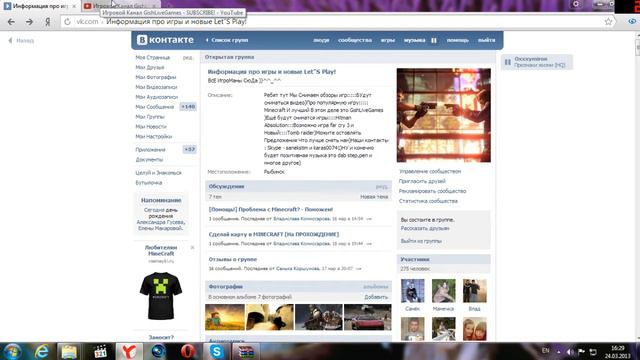Open Мои Аудиозаписи in the sidebar
The image size is (640, 360).
(x=156, y=97)
